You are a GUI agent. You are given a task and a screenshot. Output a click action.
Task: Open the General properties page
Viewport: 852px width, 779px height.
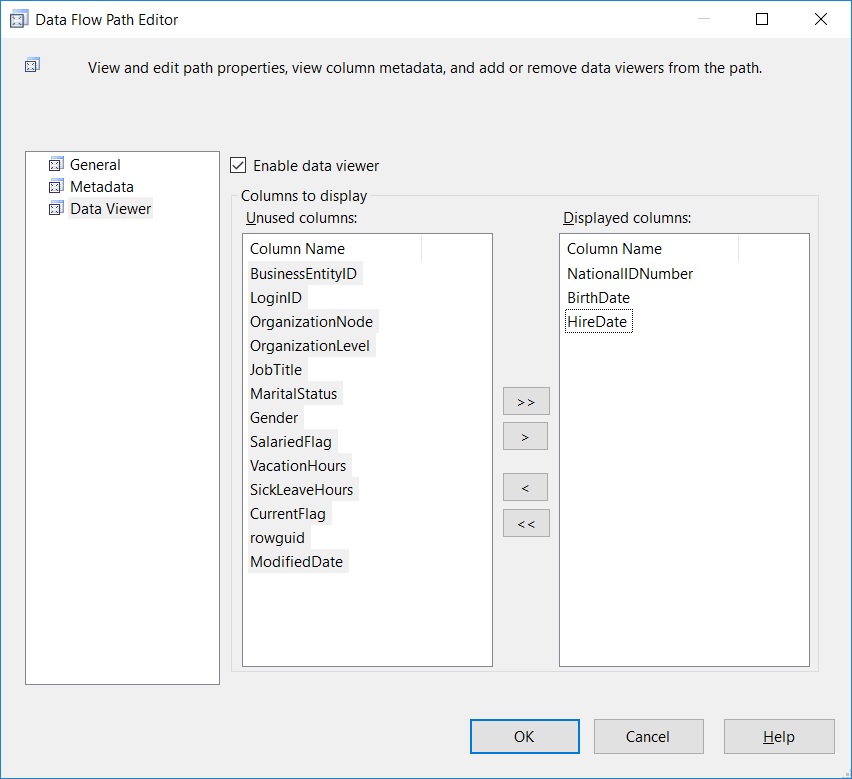coord(97,164)
